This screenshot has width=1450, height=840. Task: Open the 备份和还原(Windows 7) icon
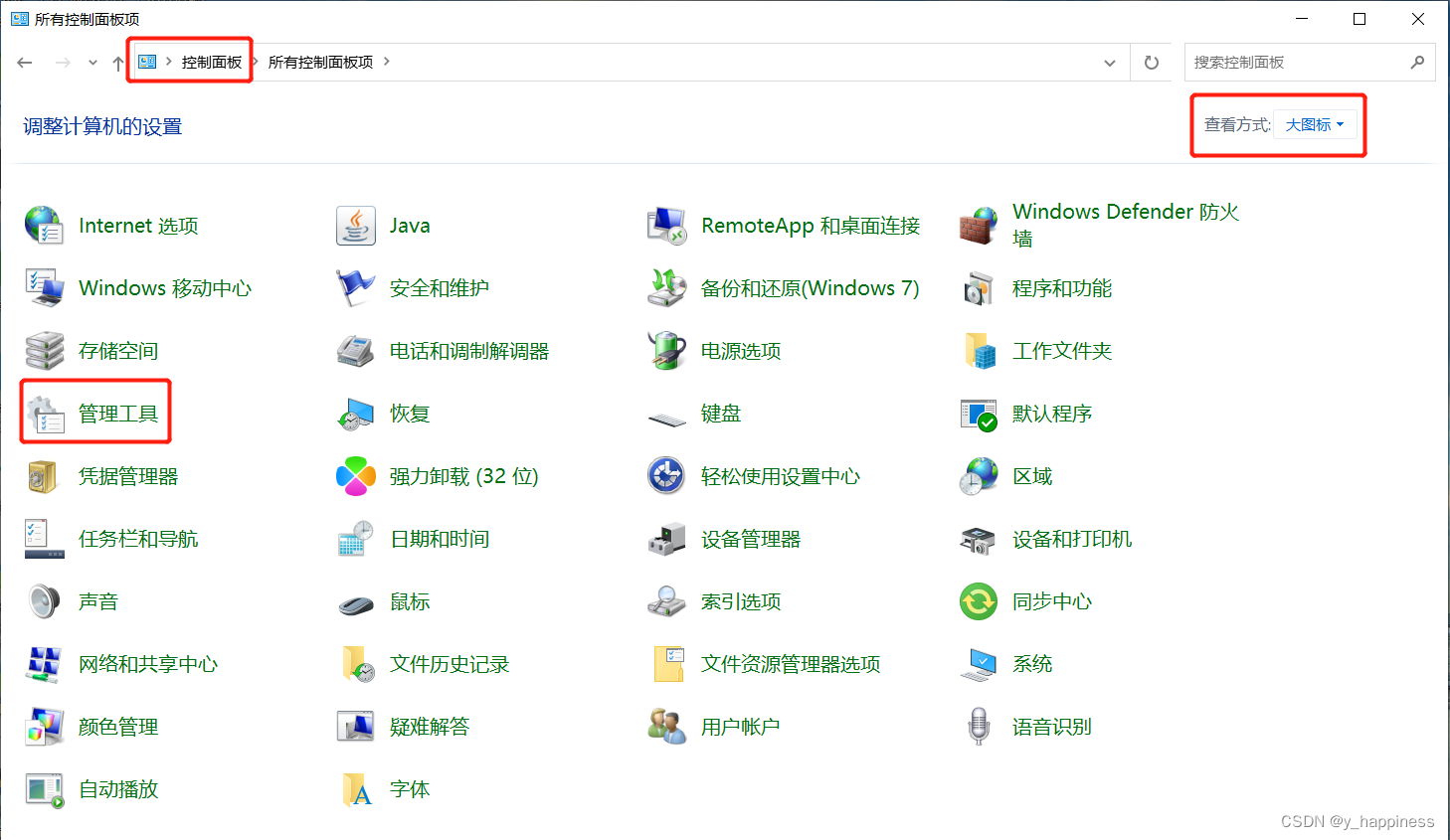coord(666,288)
